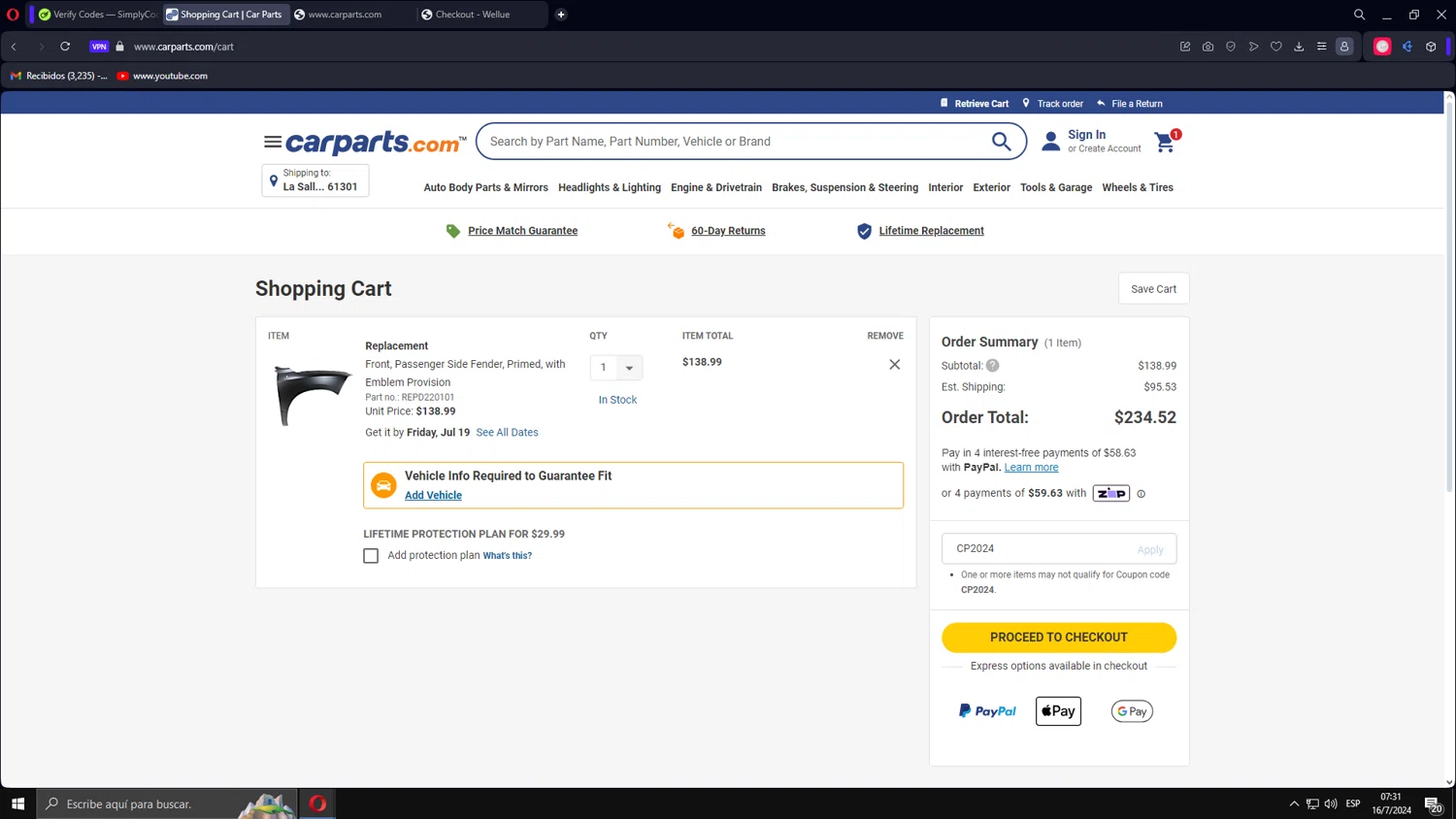Viewport: 1456px width, 819px height.
Task: Click the browser back arrow
Action: 15,47
